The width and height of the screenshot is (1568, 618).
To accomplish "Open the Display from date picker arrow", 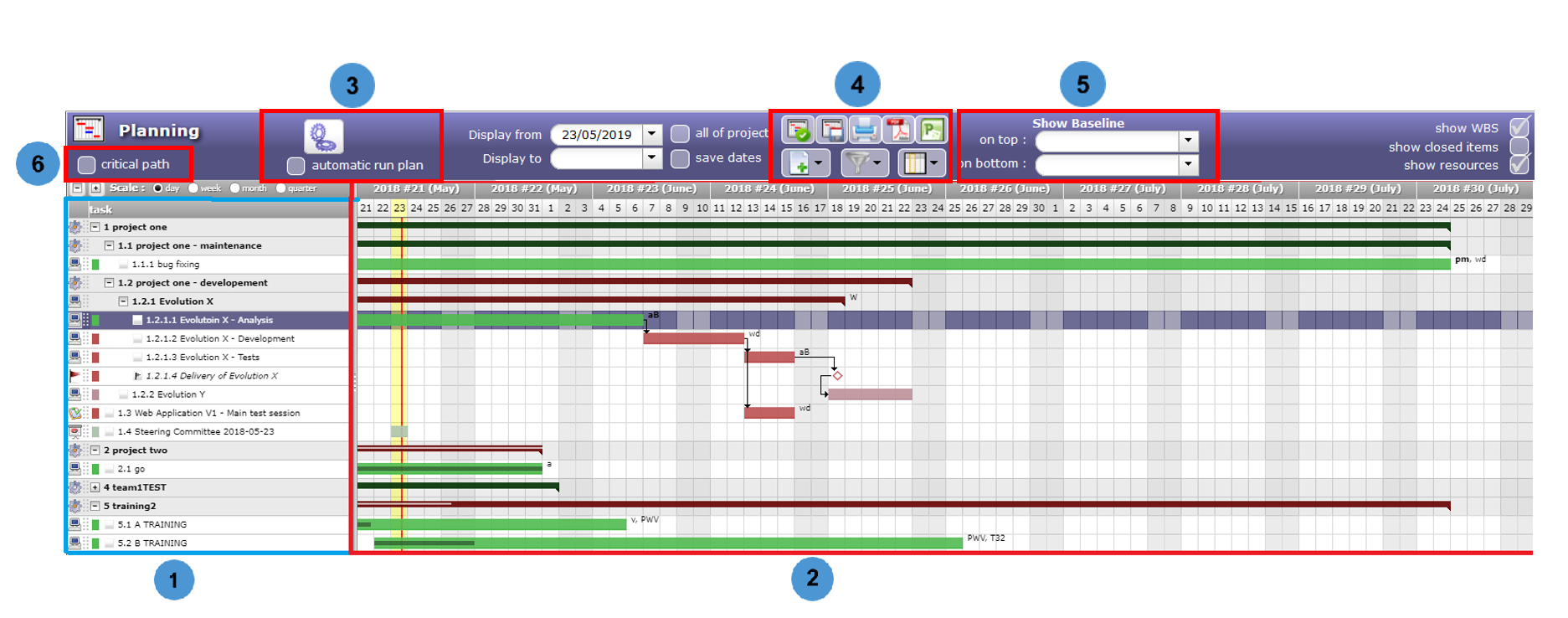I will [x=652, y=134].
